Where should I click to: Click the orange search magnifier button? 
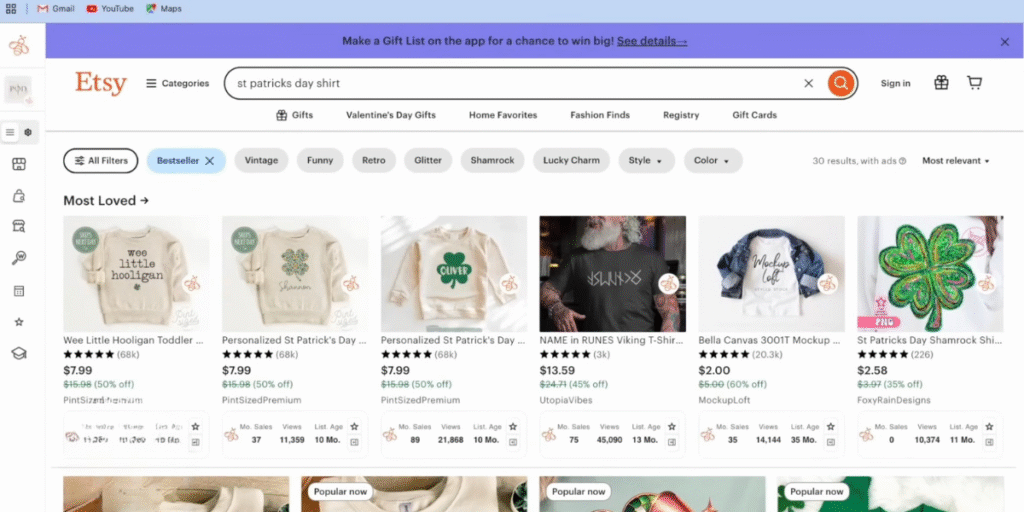tap(841, 84)
